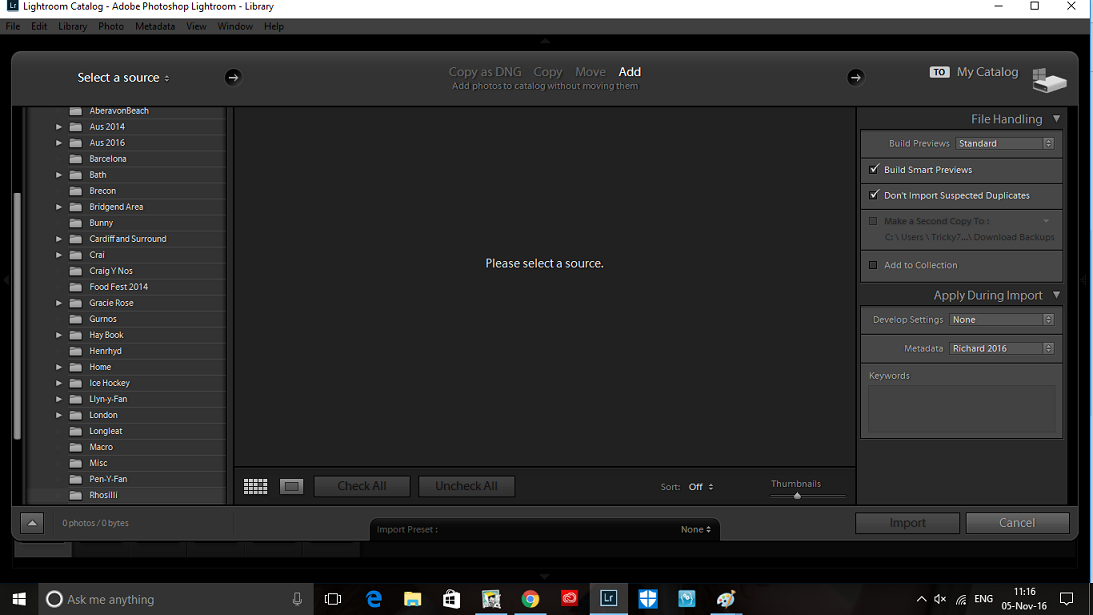Screen dimensions: 1093x615
Task: Collapse import dialog with bottom-left arrow
Action: click(x=31, y=522)
